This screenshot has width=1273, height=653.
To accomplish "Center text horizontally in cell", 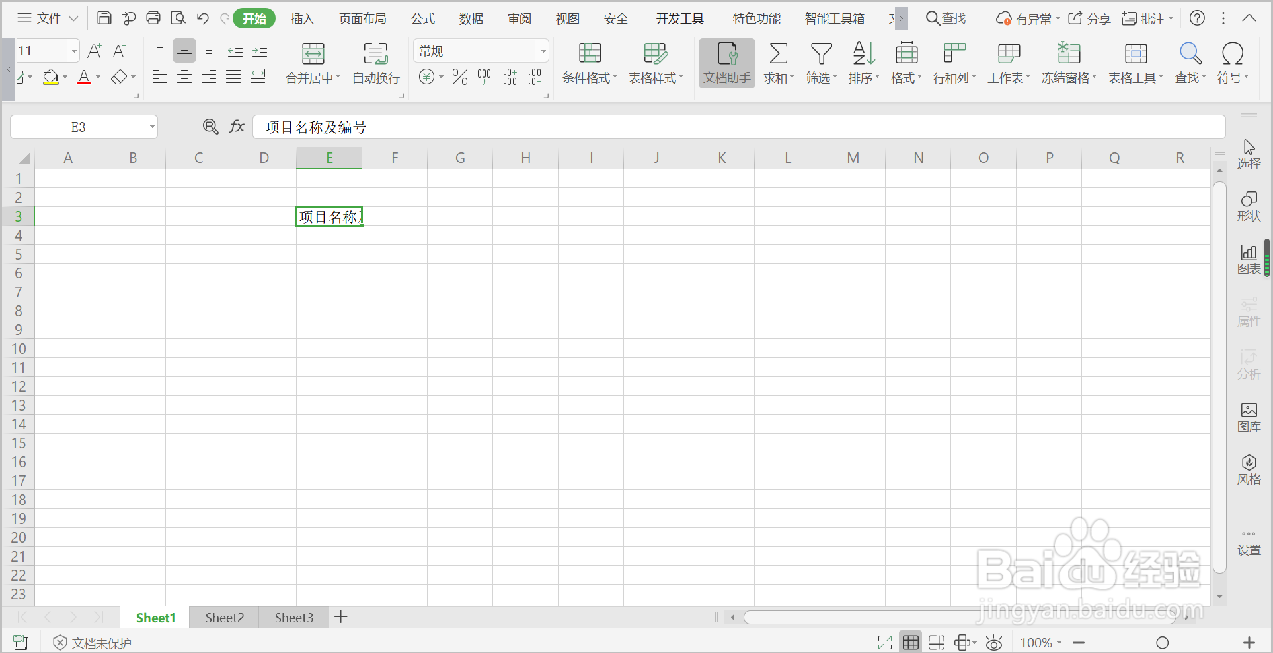I will (184, 77).
